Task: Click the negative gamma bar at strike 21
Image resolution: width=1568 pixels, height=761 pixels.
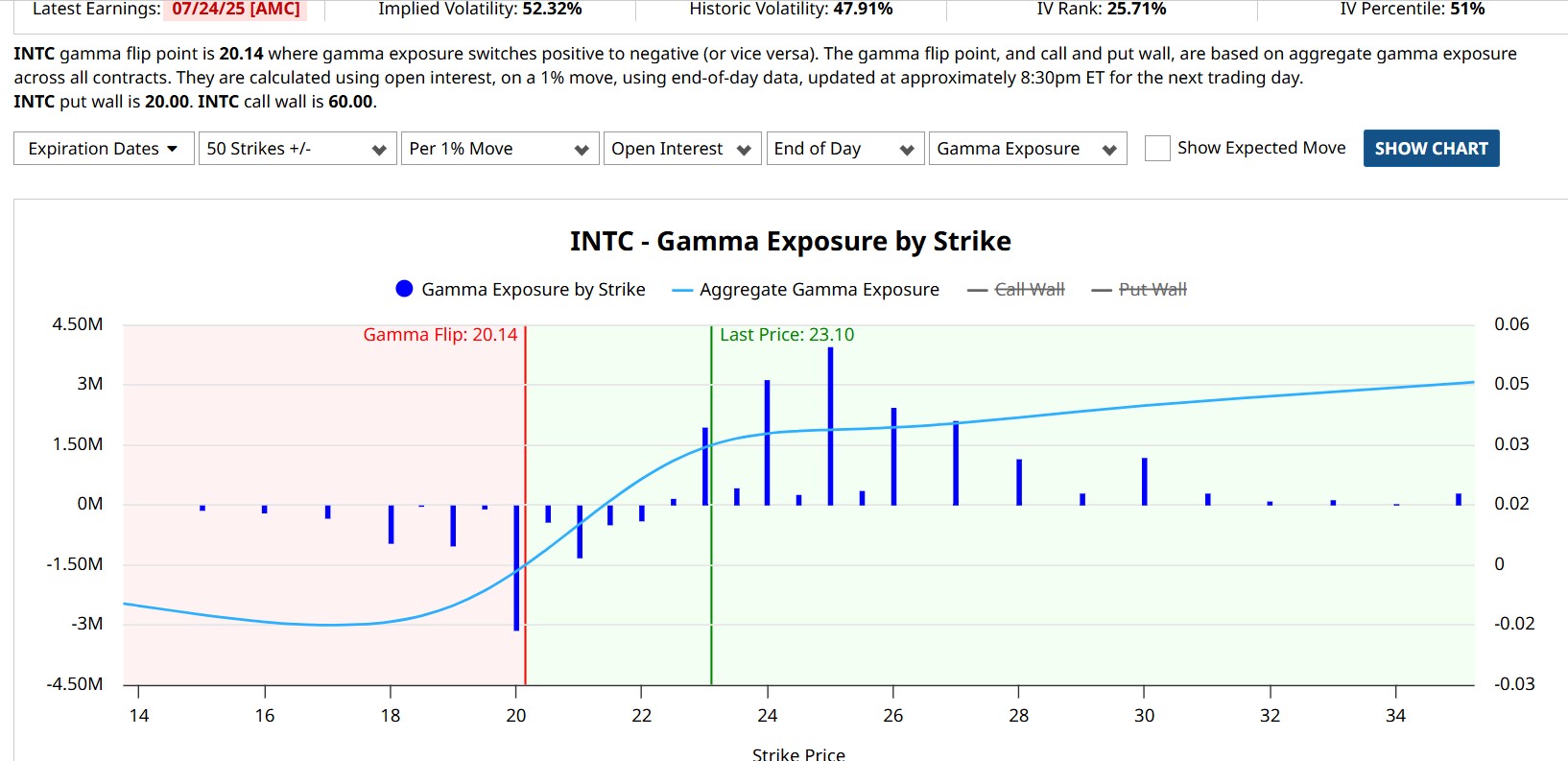Action: (580, 532)
